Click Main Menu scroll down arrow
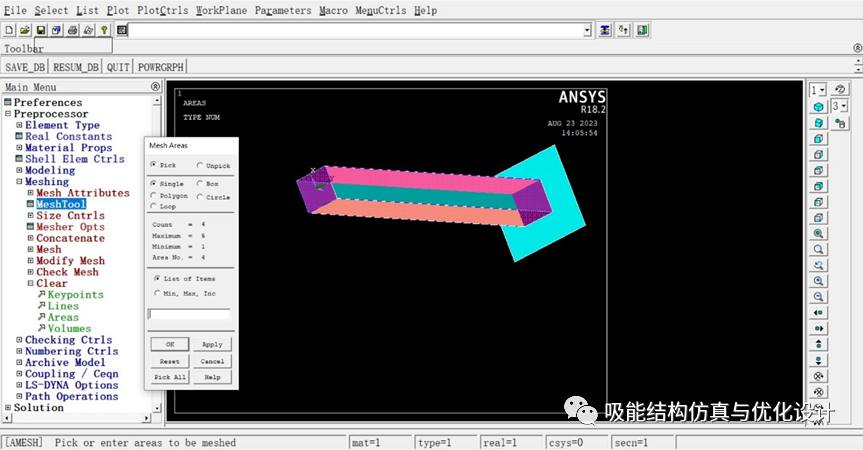This screenshot has width=863, height=450. 157,408
